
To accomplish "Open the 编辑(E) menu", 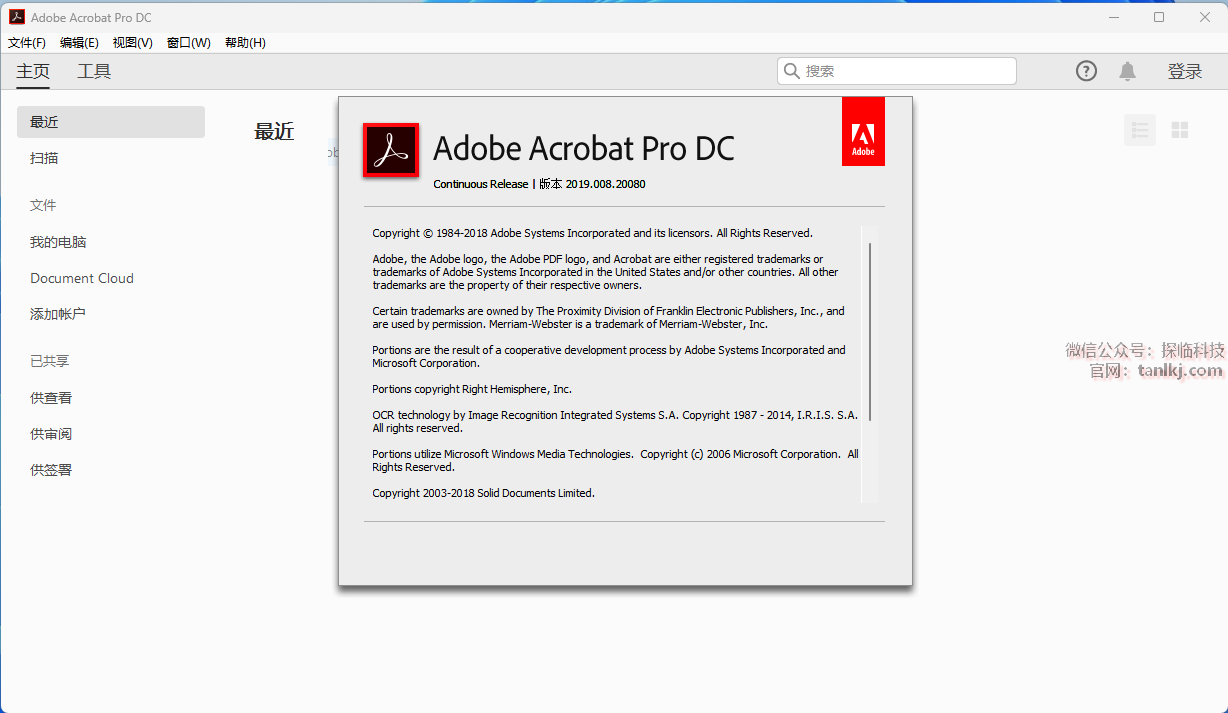I will pos(79,42).
